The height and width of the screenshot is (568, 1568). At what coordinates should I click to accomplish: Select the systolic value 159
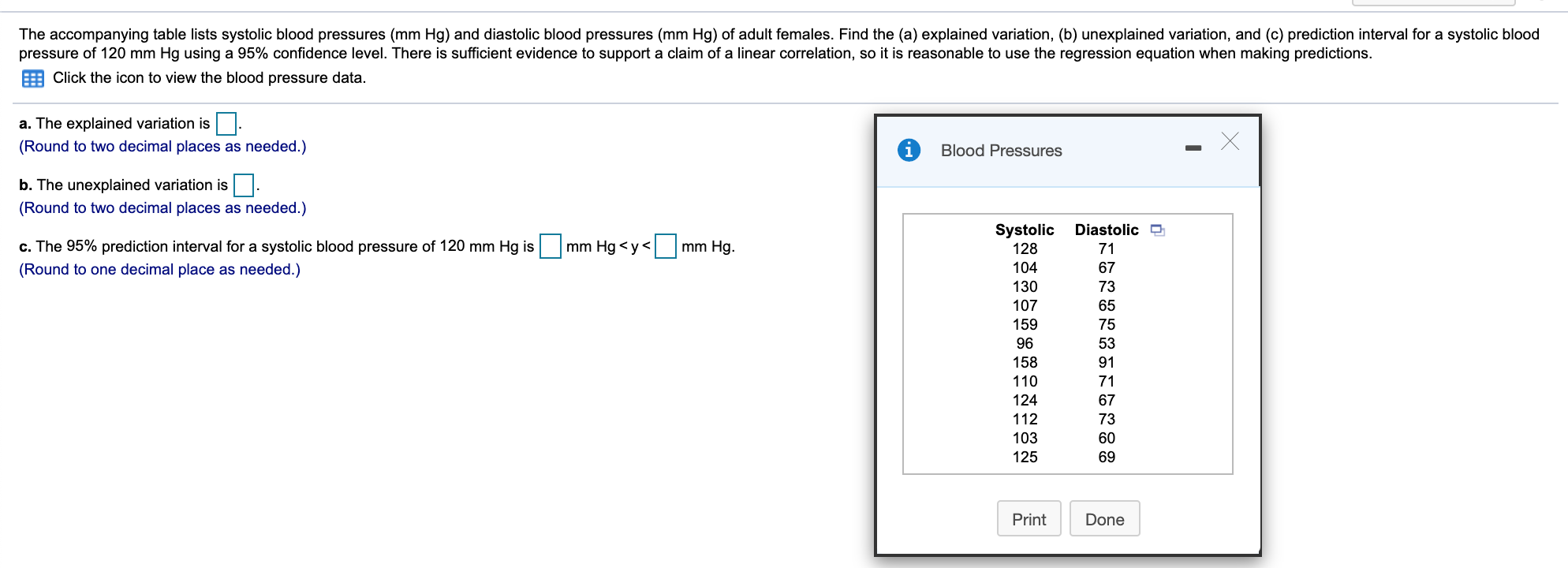tap(1025, 324)
